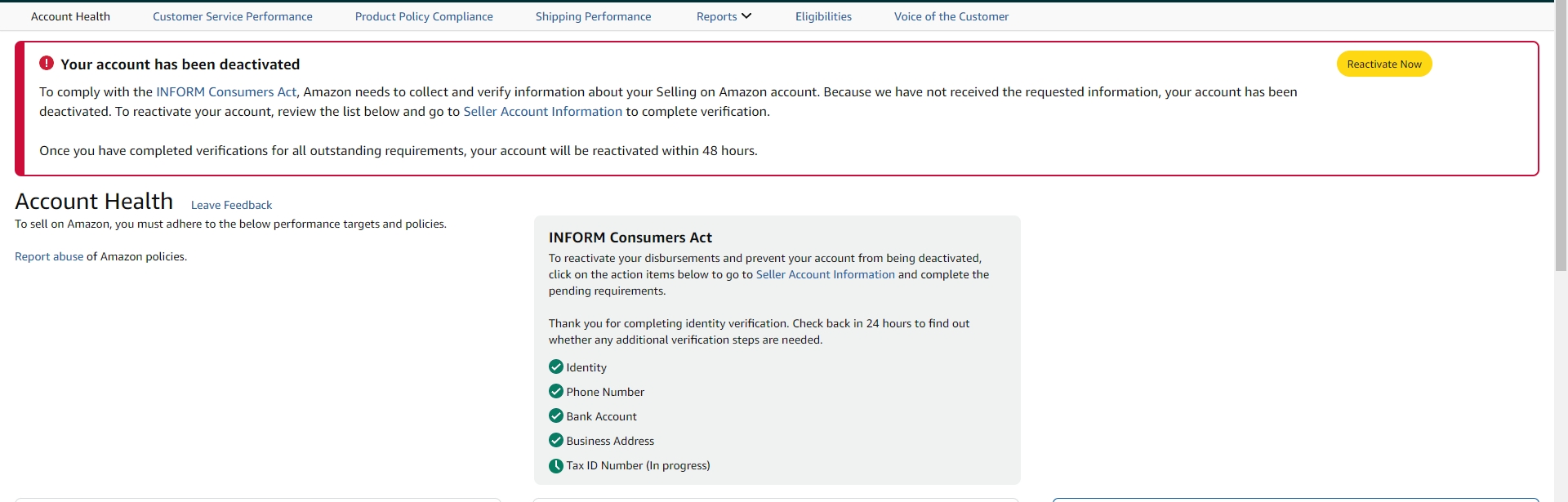Open Seller Account Information link in INFORM card
The width and height of the screenshot is (1568, 502).
[825, 274]
